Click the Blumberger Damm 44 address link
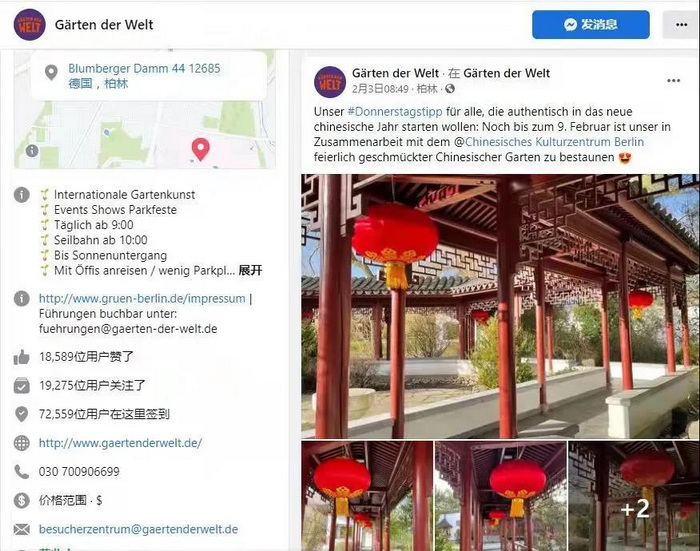Screen dimensions: 700x551 [x=144, y=76]
